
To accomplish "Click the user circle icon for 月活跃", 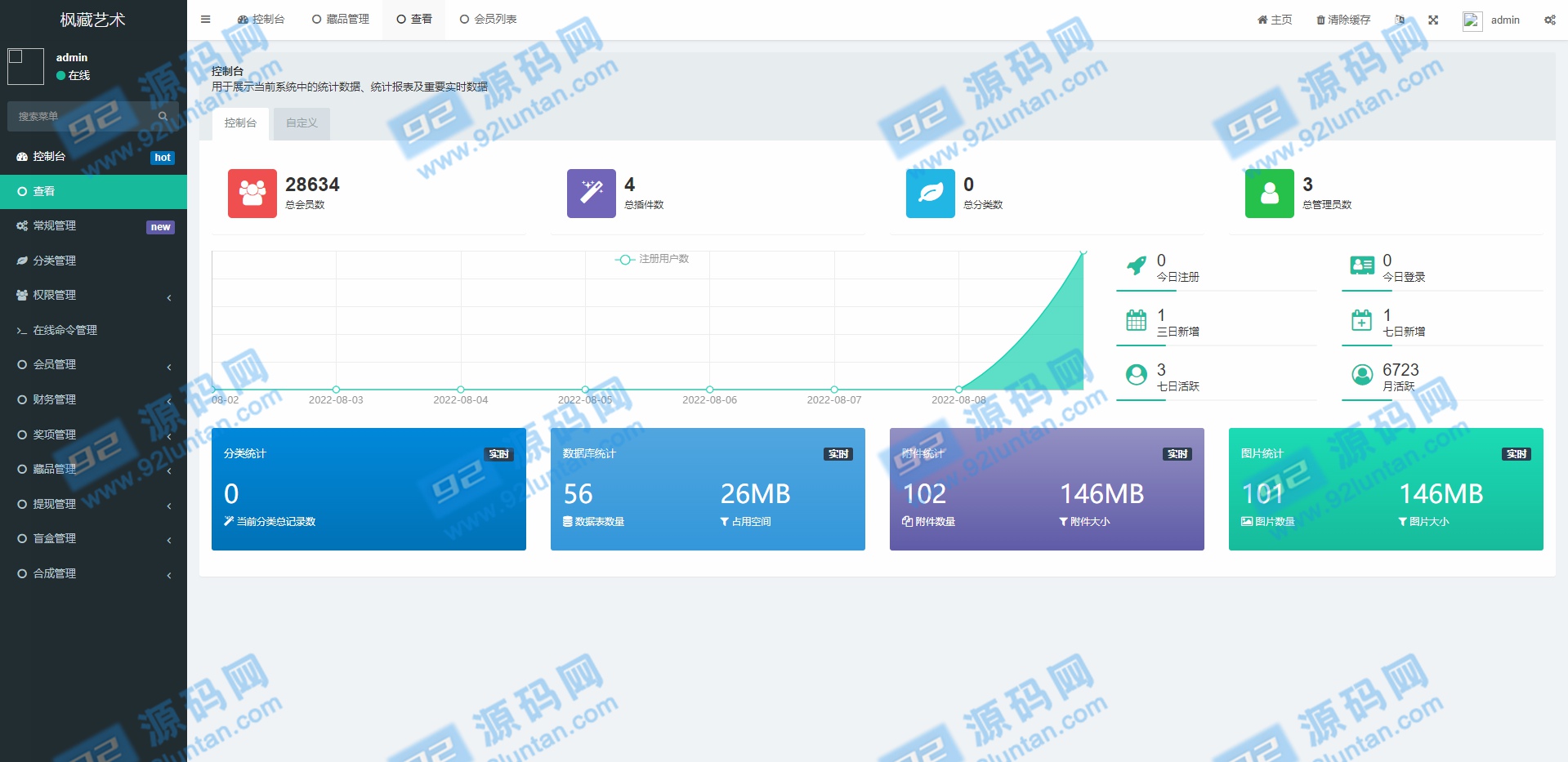I will (1362, 375).
